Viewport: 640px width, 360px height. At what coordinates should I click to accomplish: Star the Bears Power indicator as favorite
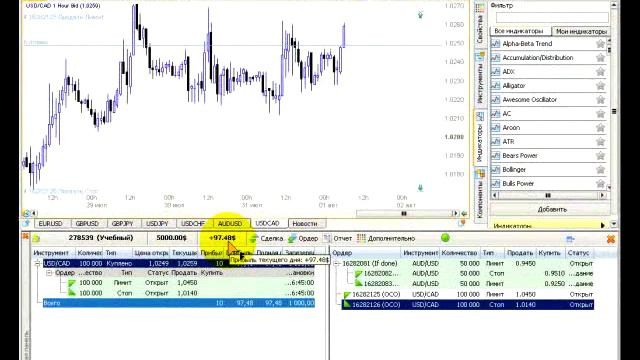(600, 156)
